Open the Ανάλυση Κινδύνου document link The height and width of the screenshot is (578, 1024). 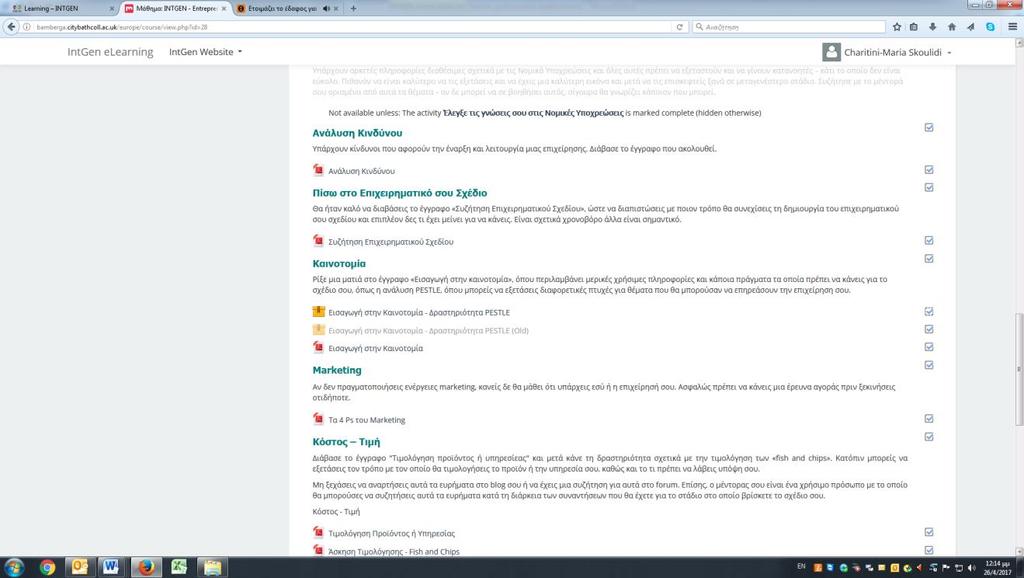(361, 171)
